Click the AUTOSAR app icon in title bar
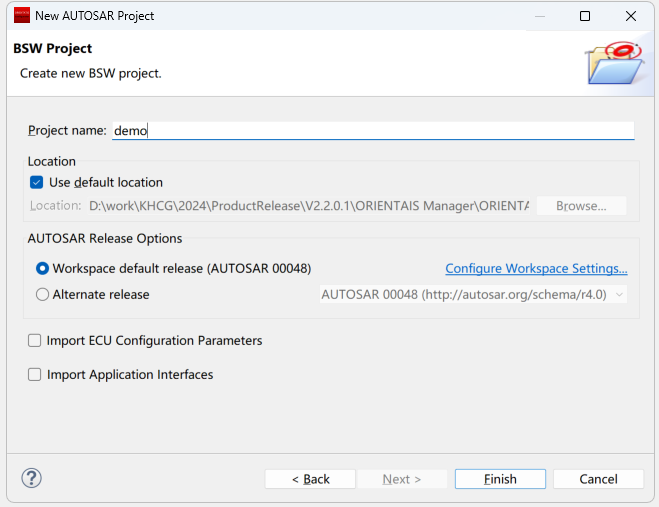This screenshot has width=659, height=507. [21, 16]
